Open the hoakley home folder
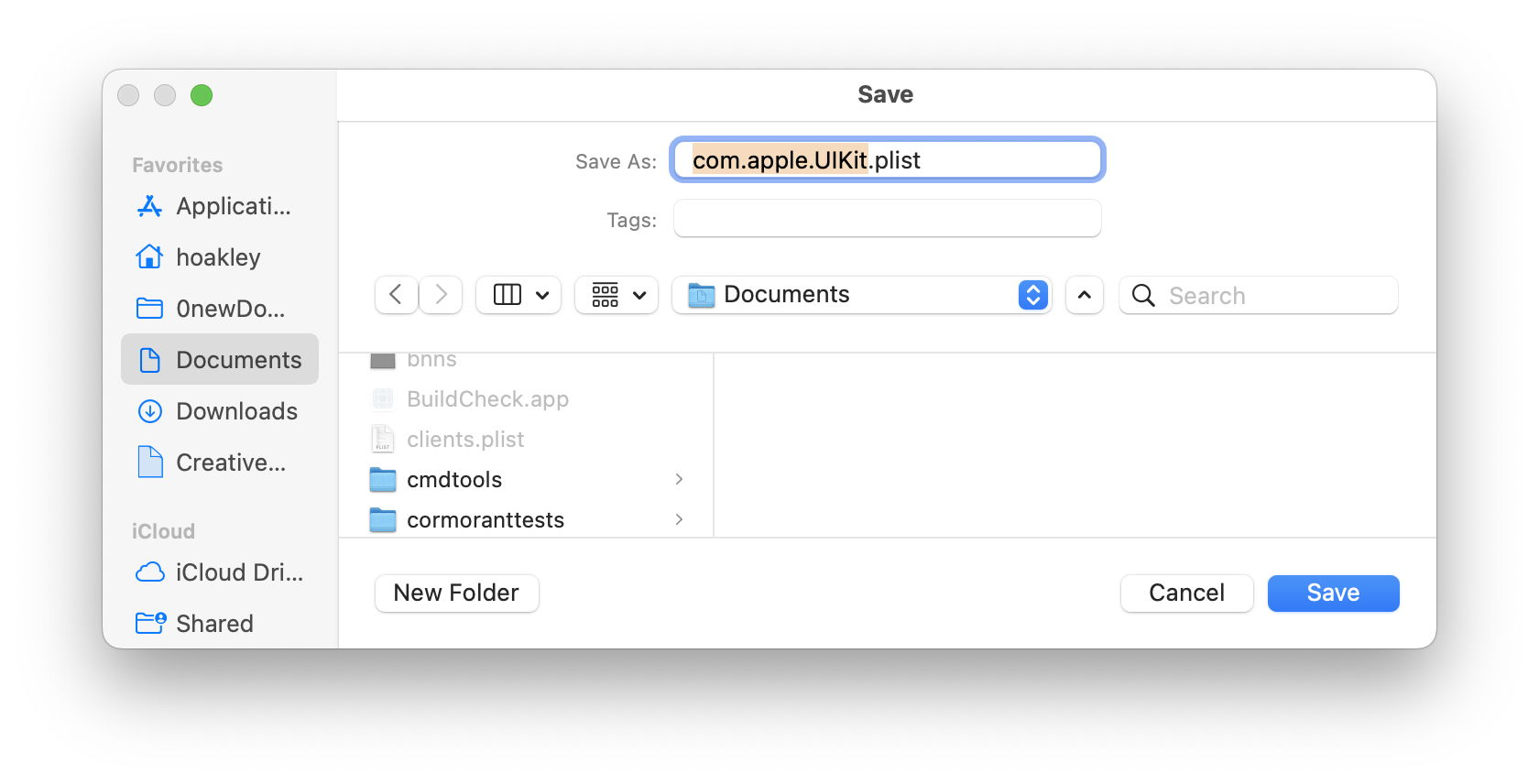Image resolution: width=1539 pixels, height=784 pixels. (x=218, y=258)
